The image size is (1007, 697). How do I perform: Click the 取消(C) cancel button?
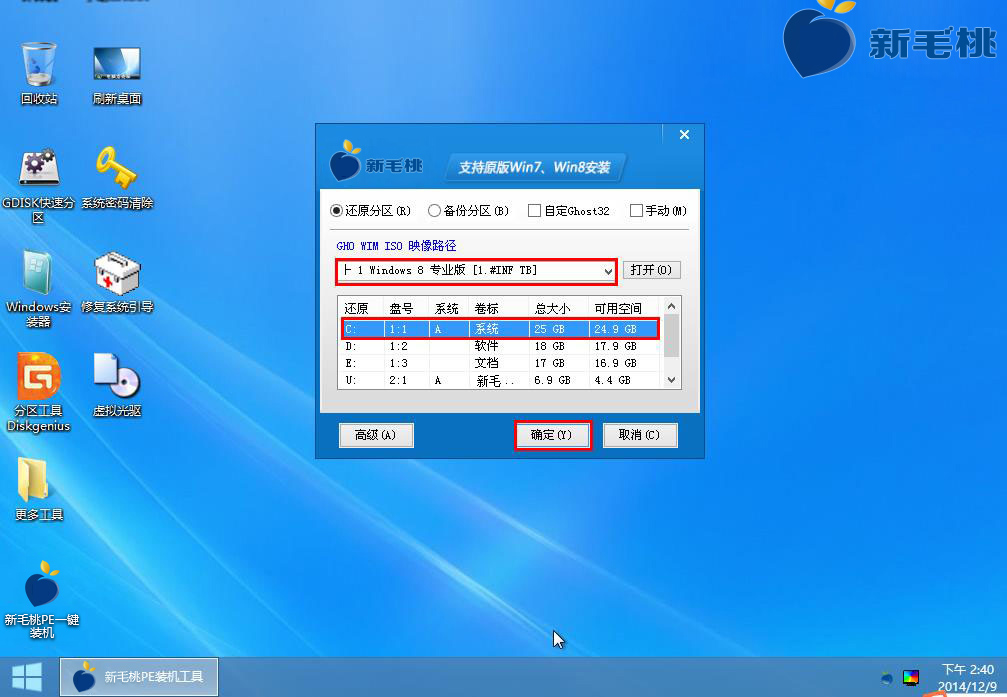[x=640, y=435]
